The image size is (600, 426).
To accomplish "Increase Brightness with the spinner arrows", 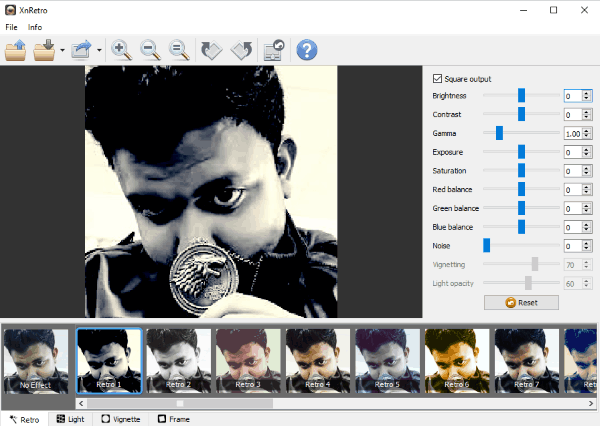I will [587, 93].
